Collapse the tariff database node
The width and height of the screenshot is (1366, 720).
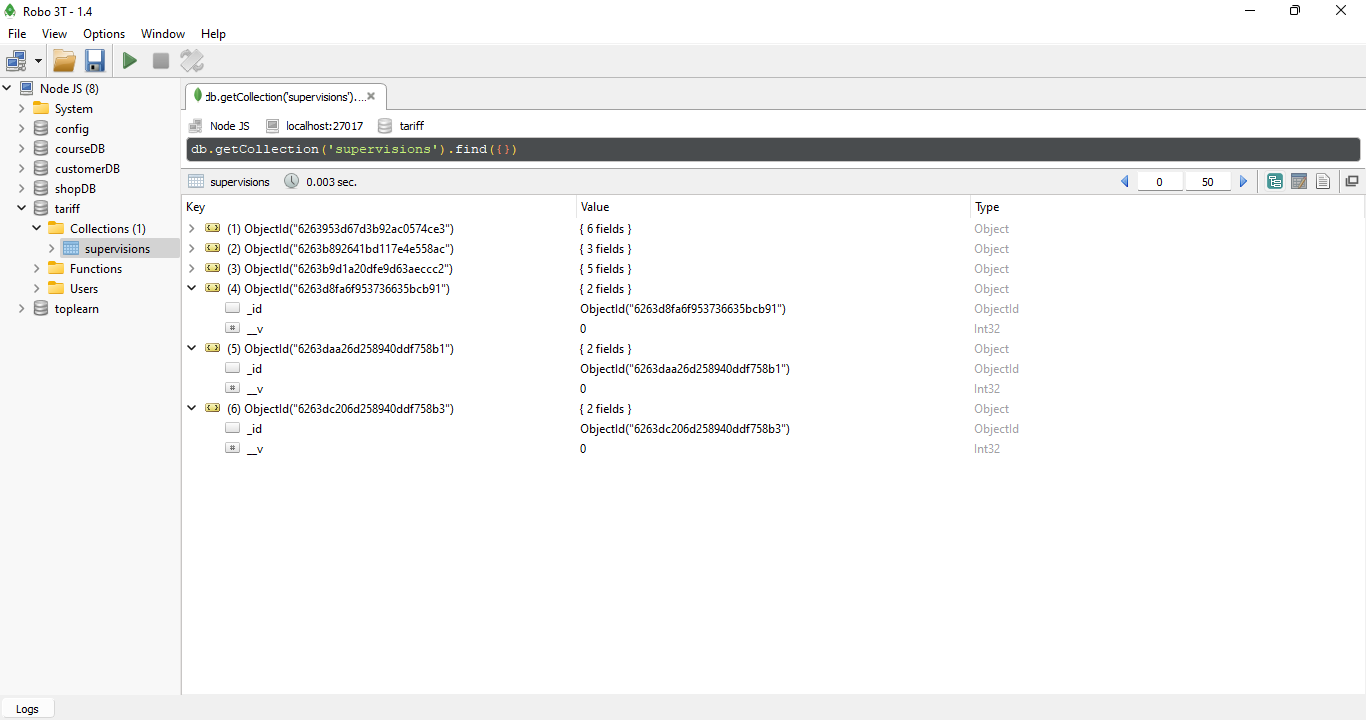click(21, 209)
